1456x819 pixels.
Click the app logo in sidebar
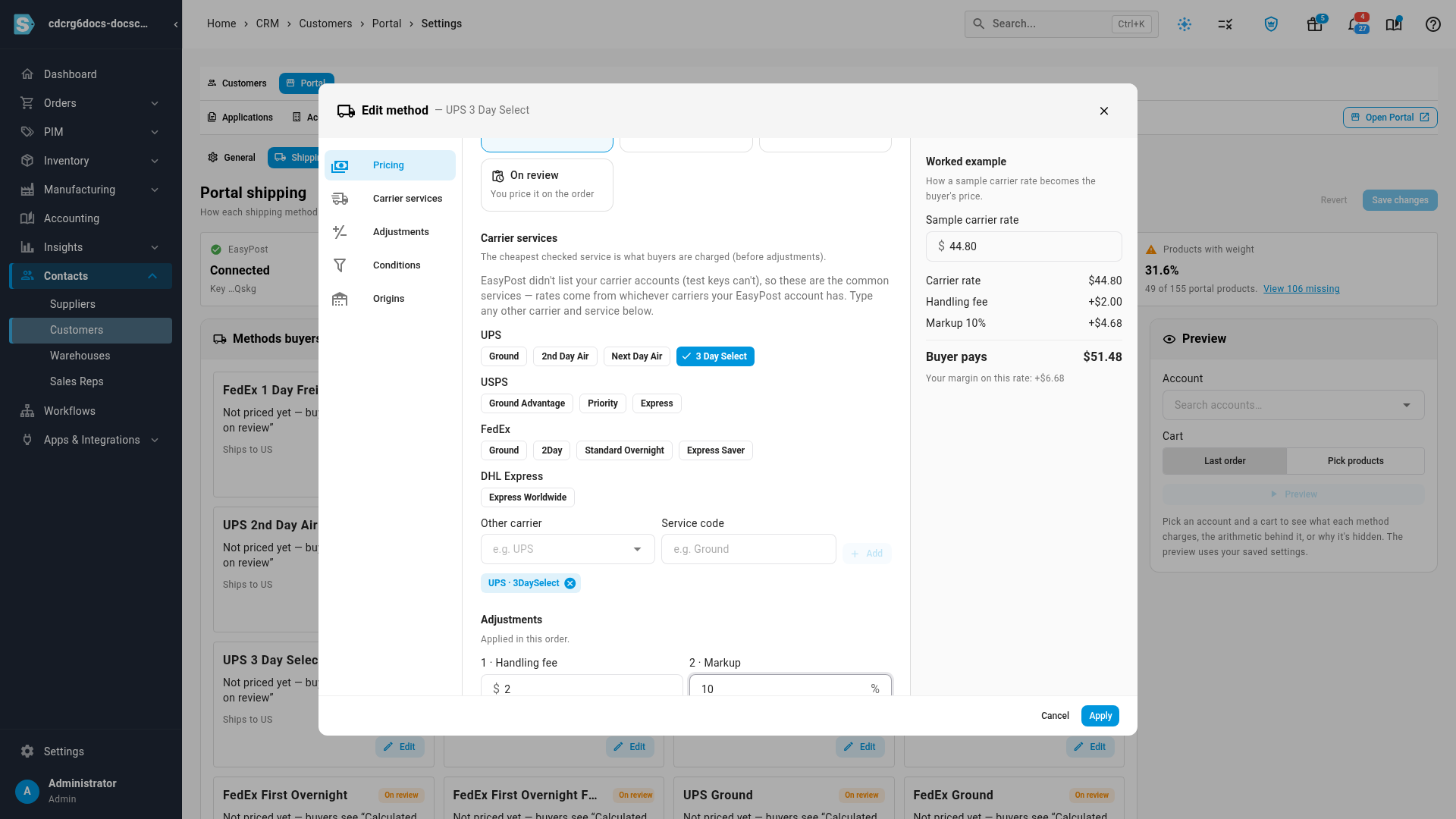tap(24, 24)
